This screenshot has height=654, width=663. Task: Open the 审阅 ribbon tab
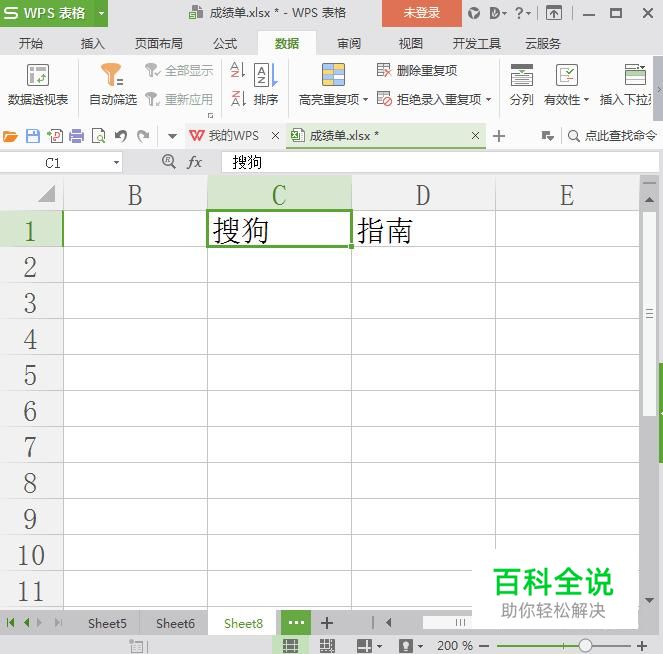[349, 43]
